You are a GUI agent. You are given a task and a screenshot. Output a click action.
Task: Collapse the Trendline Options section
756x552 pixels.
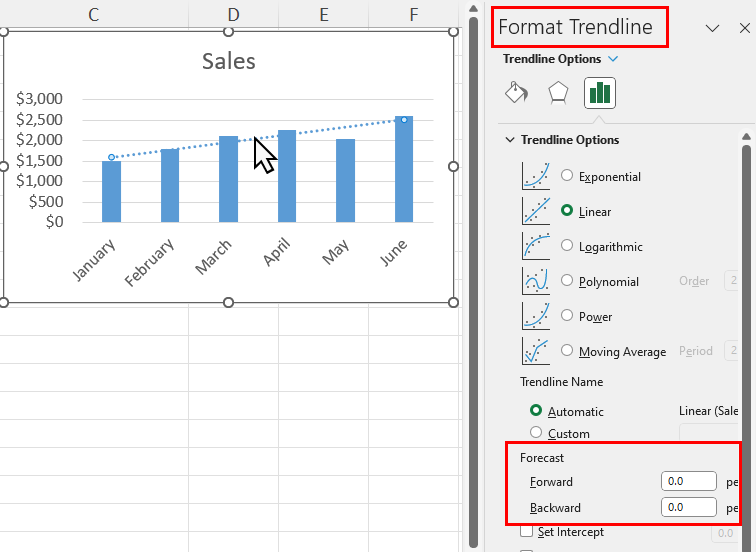tap(510, 140)
